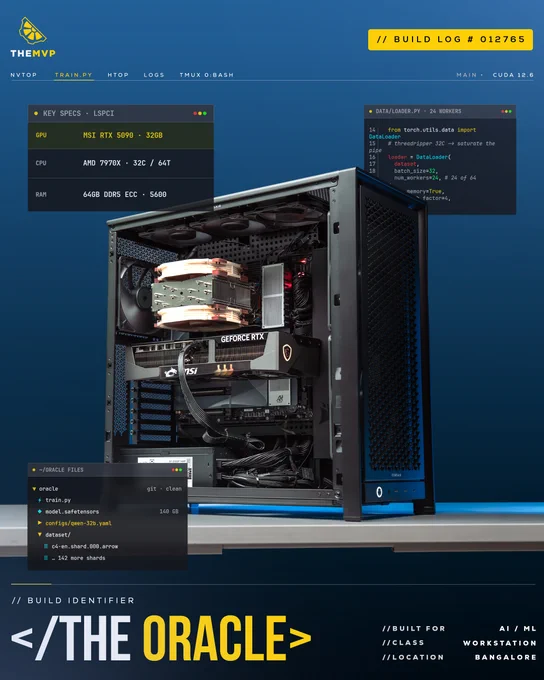Screen dimensions: 544x680
Task: Click the AI / ML value
Action: point(518,628)
